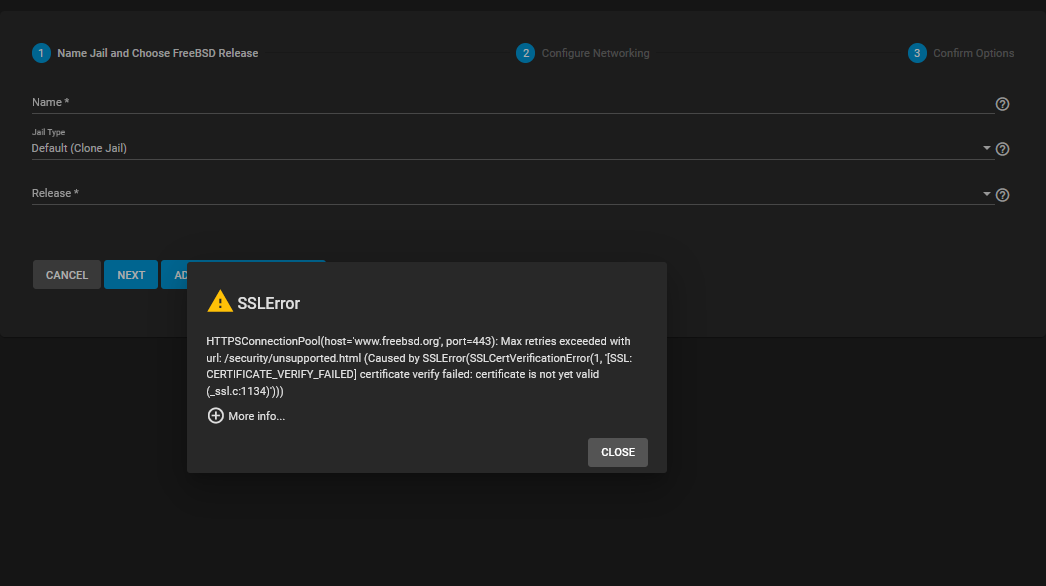Open help icon beside Jail Type

[1002, 149]
